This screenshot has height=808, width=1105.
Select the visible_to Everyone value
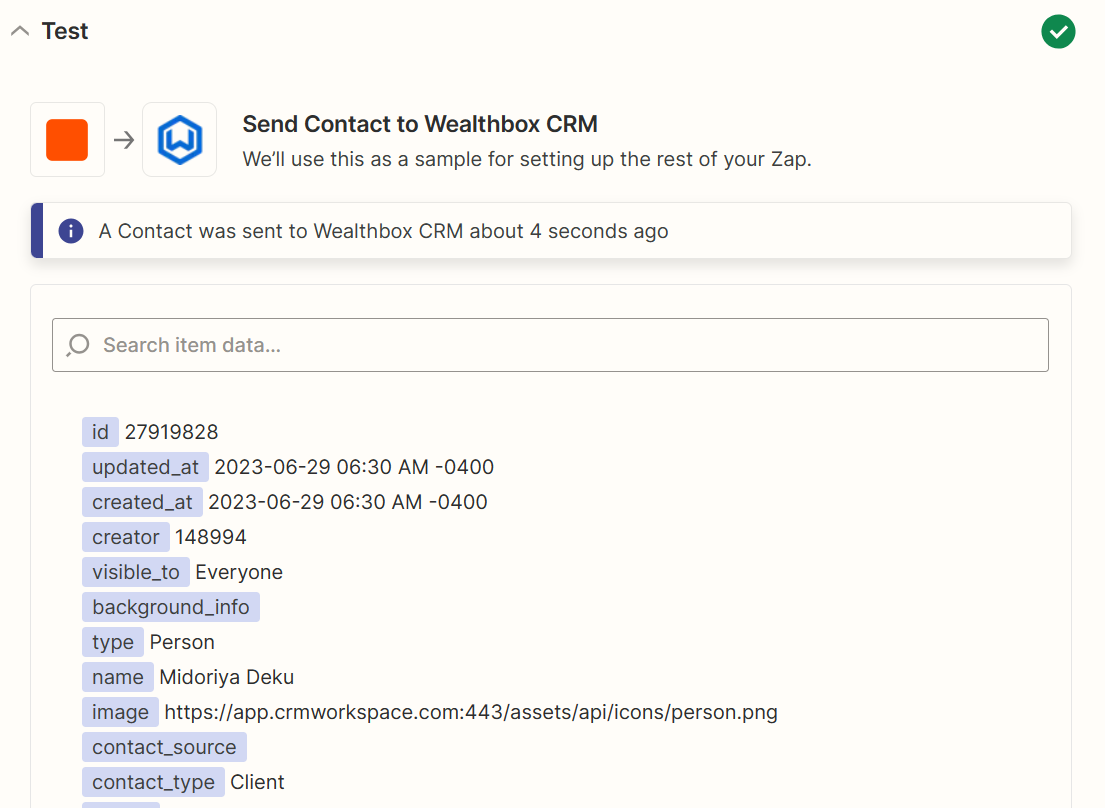239,572
